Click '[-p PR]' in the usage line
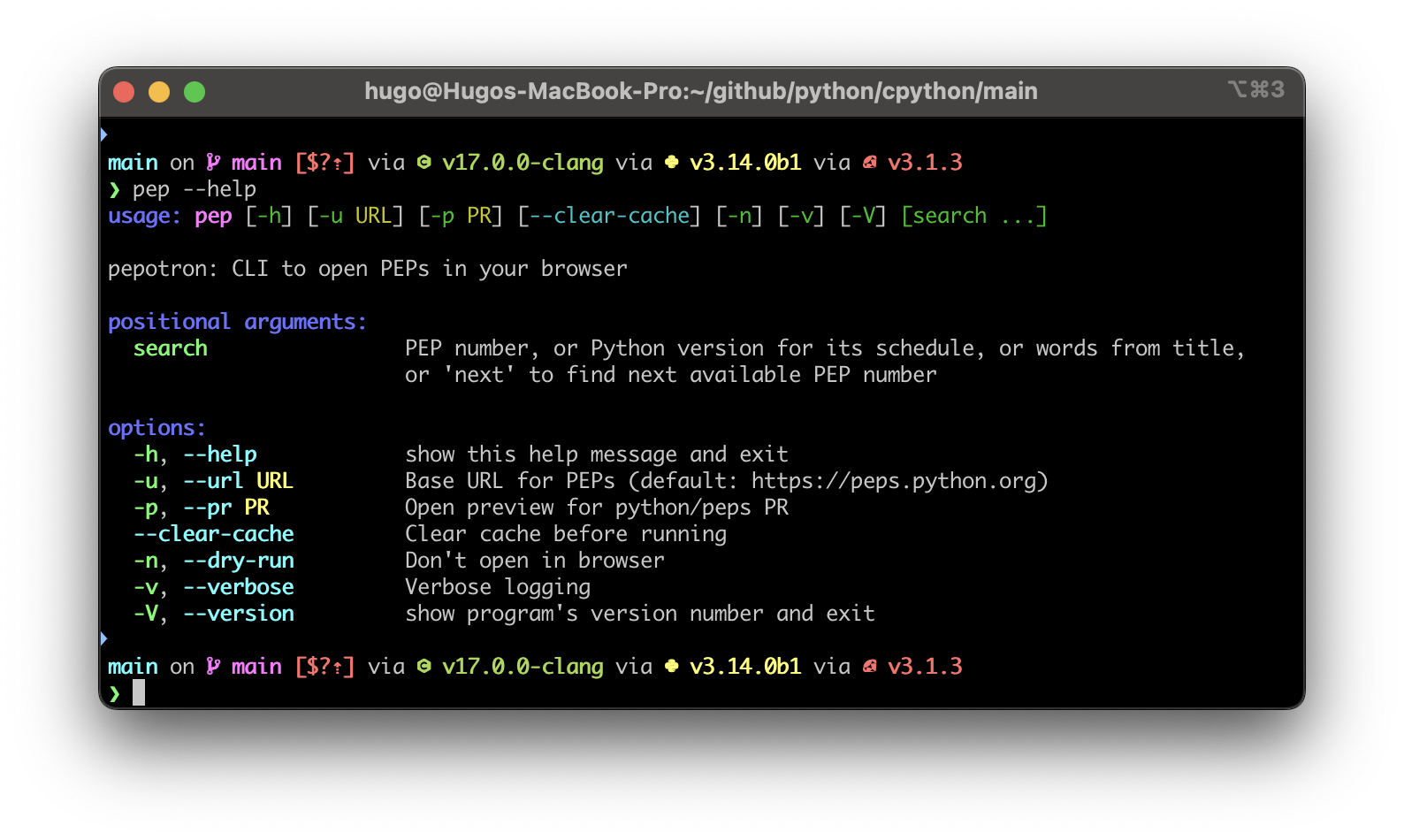The height and width of the screenshot is (840, 1404). click(x=461, y=216)
